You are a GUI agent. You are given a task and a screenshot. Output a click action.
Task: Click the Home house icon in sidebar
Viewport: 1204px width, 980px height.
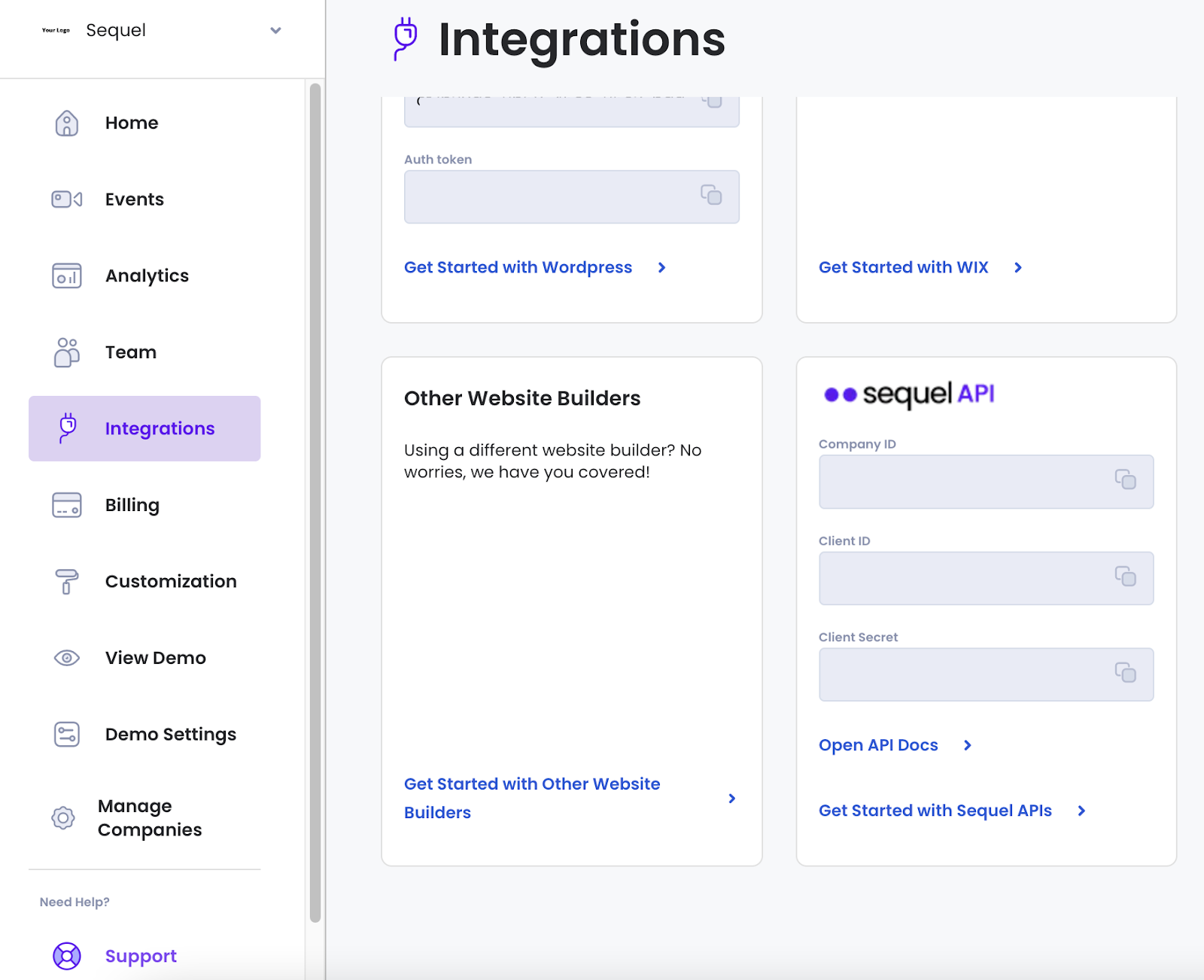pos(67,123)
